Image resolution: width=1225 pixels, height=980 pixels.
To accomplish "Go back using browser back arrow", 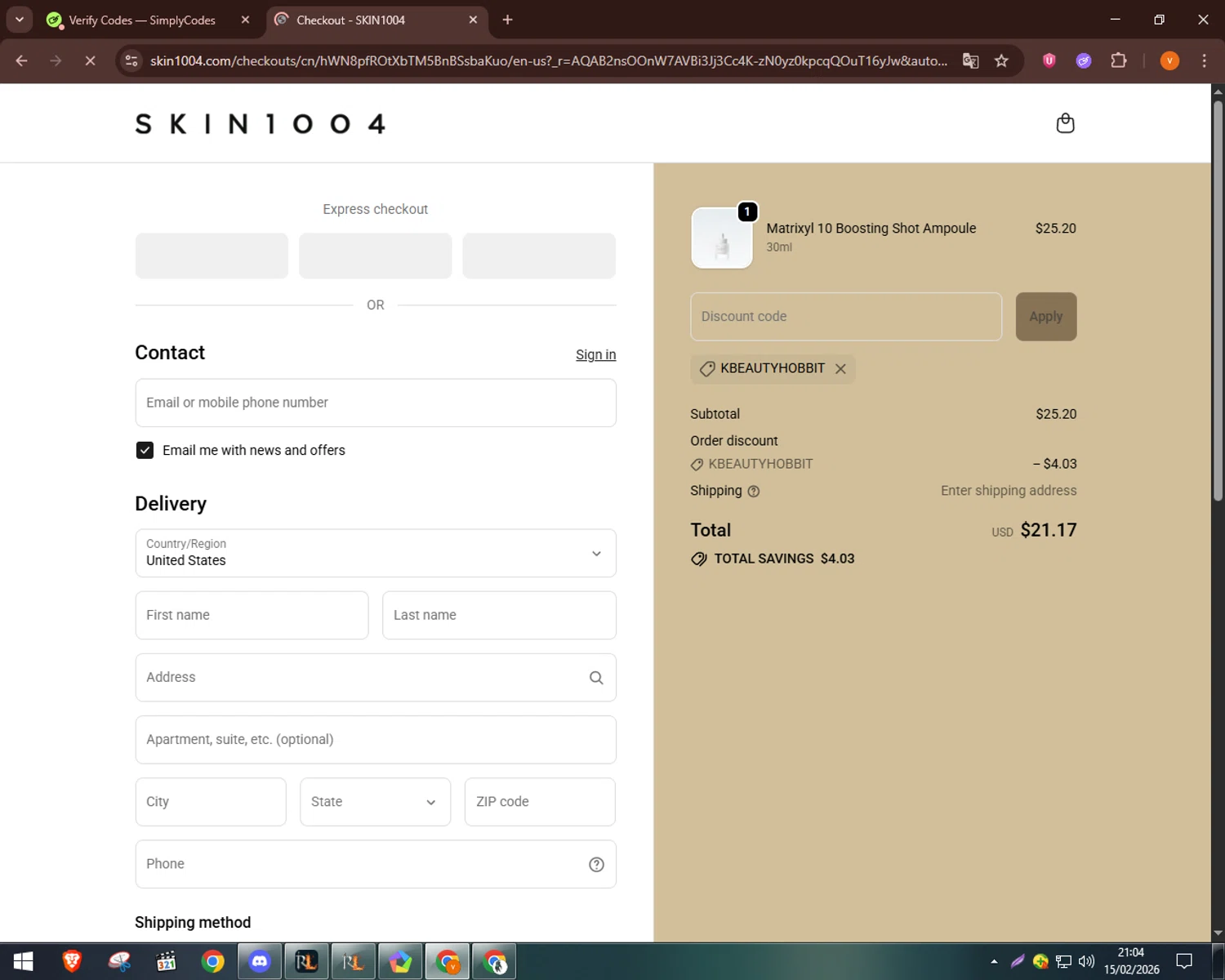I will [x=21, y=60].
